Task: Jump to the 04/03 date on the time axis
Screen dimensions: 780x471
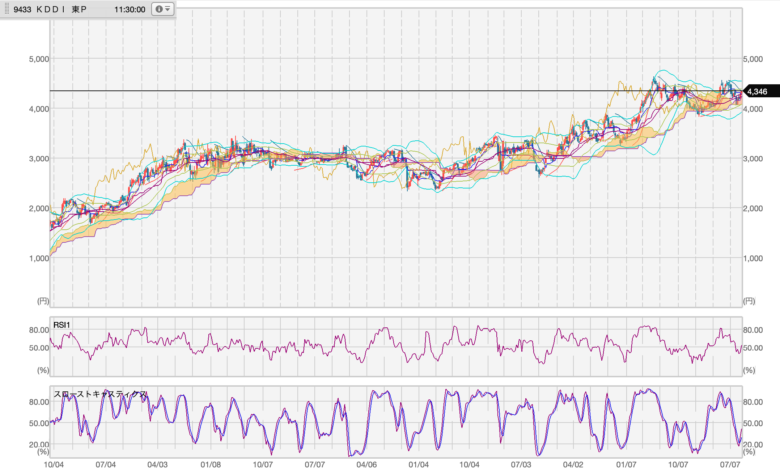Action: coord(157,464)
